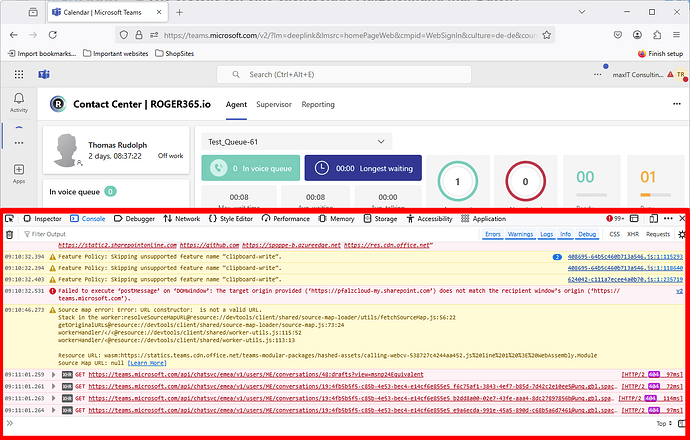Open the Storage devtools tab
This screenshot has height=440, width=690.
click(x=380, y=219)
